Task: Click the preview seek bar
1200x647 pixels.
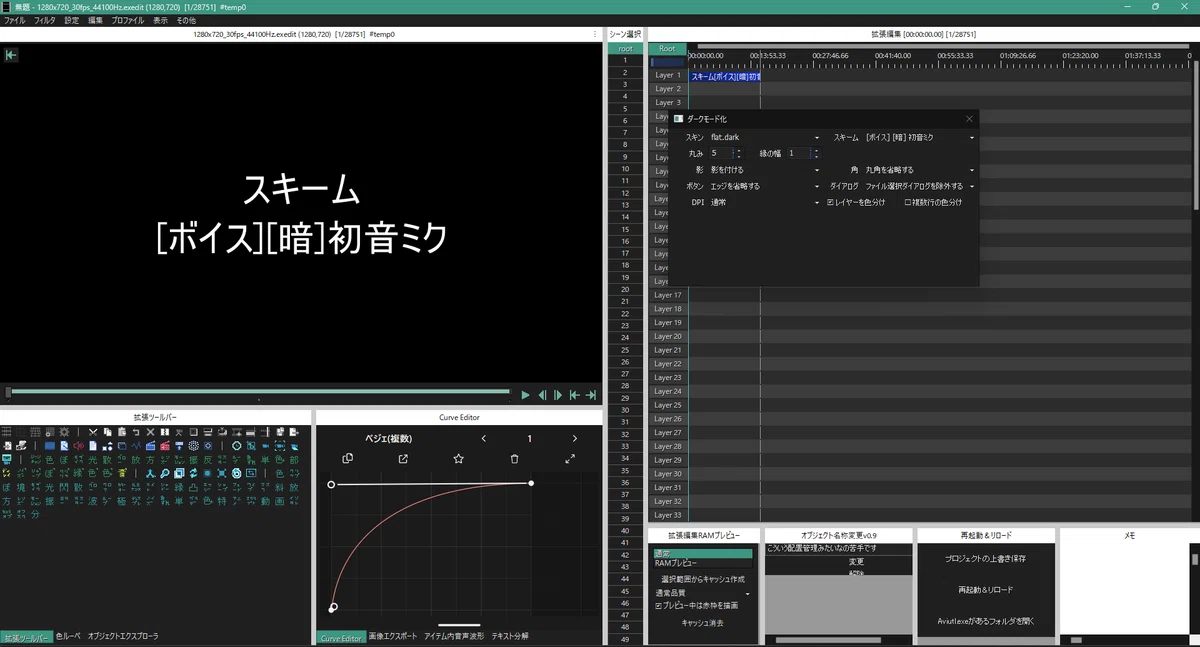Action: click(x=258, y=393)
